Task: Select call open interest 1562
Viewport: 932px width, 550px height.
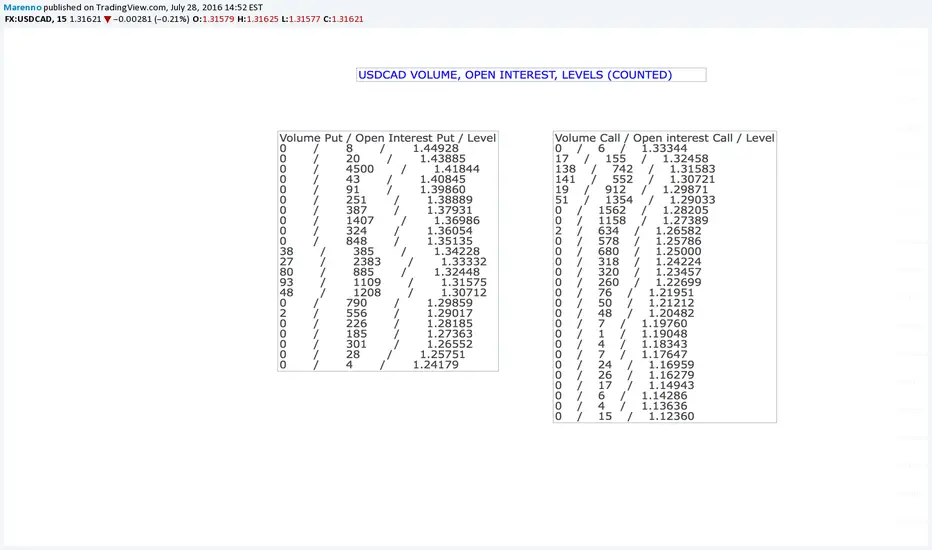Action: (612, 210)
